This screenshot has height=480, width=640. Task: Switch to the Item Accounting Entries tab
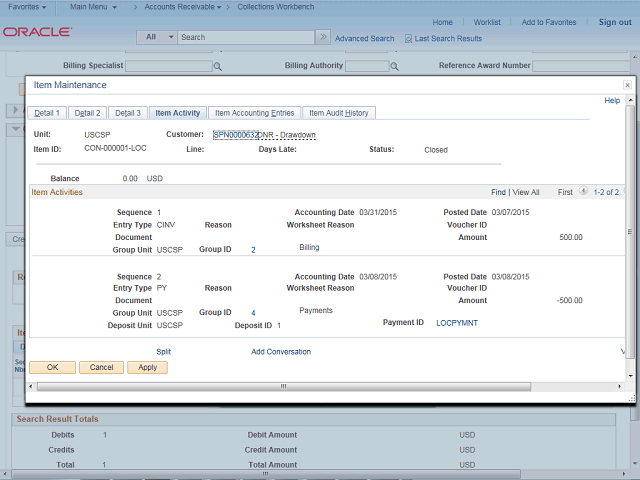coord(254,113)
